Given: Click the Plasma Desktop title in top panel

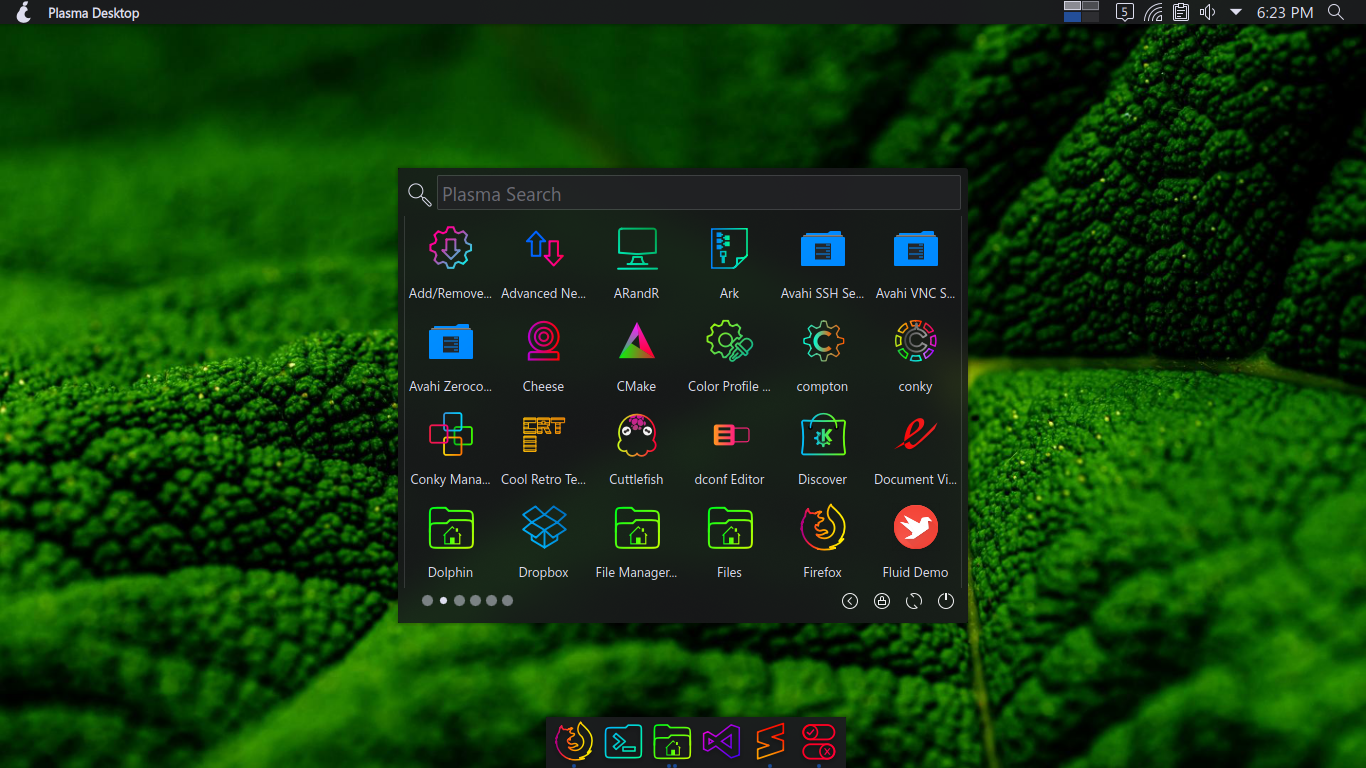Looking at the screenshot, I should [94, 13].
